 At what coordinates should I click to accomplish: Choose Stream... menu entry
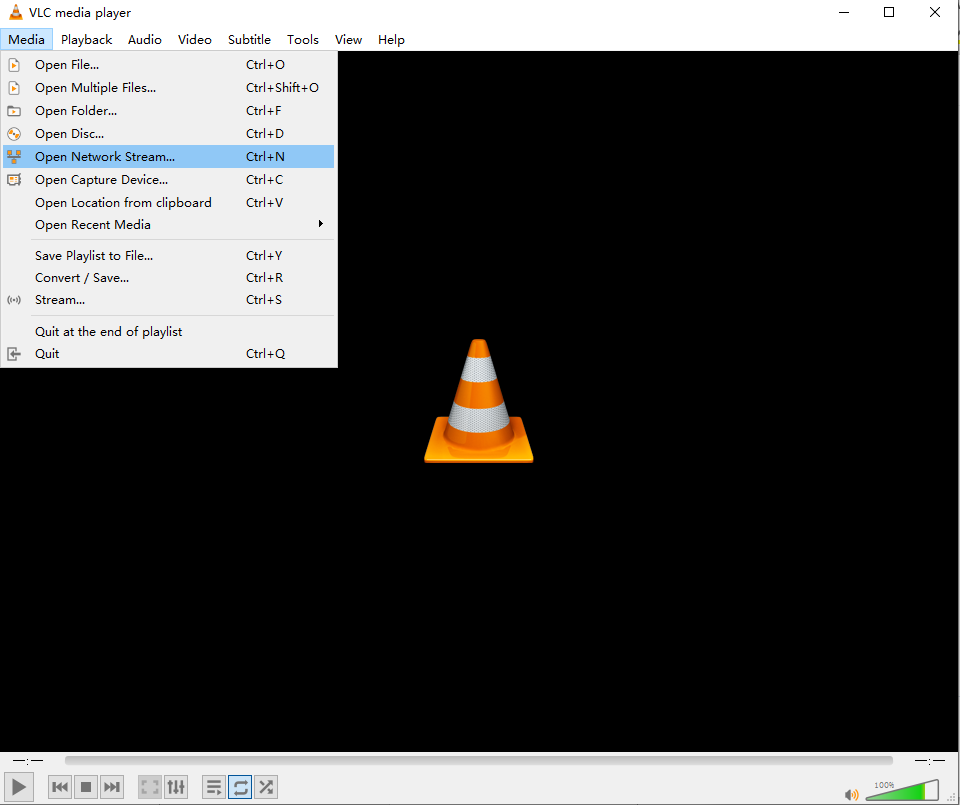tap(168, 300)
